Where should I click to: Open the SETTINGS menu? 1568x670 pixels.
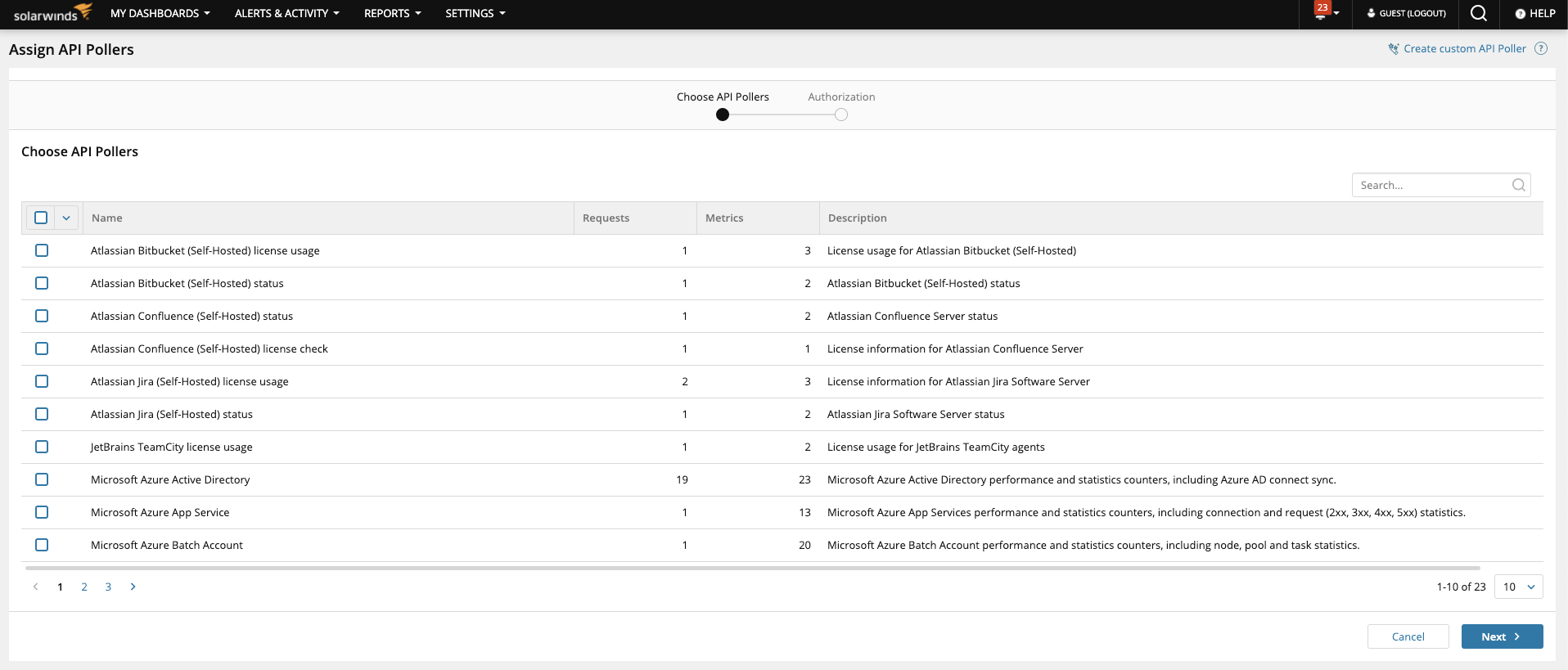pos(475,13)
